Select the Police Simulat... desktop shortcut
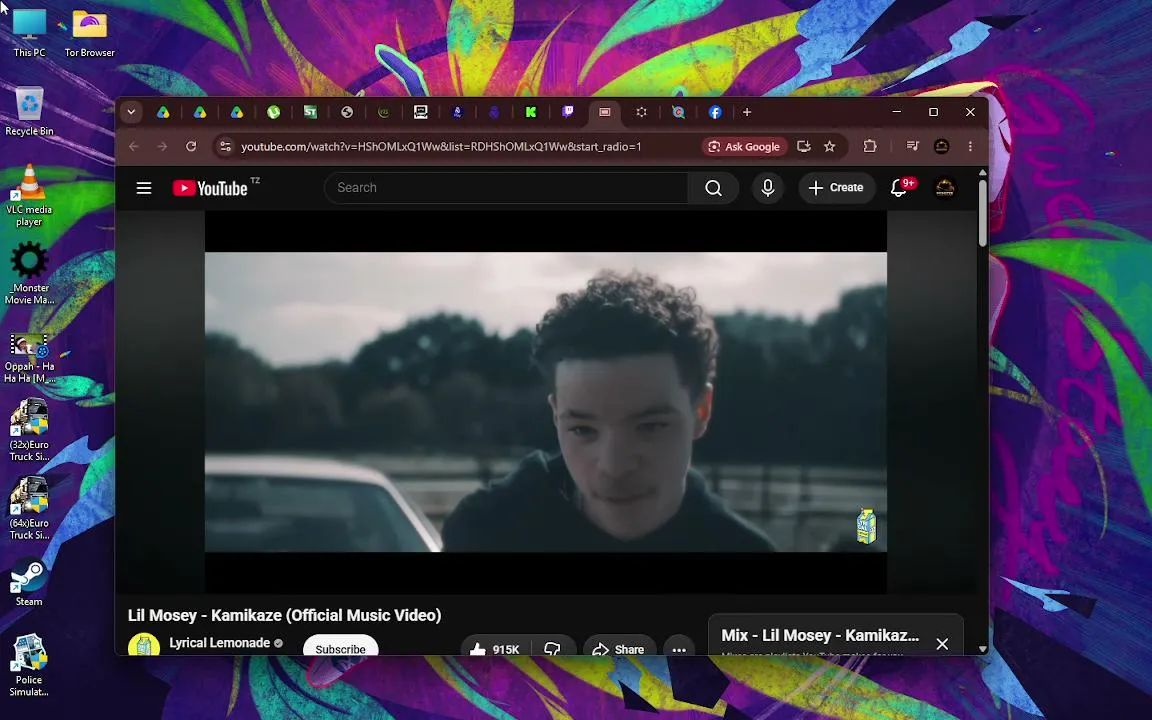This screenshot has width=1152, height=720. (29, 665)
